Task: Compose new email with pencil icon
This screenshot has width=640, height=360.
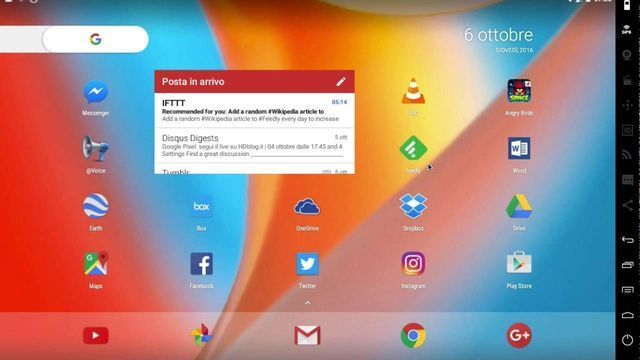Action: coord(341,82)
